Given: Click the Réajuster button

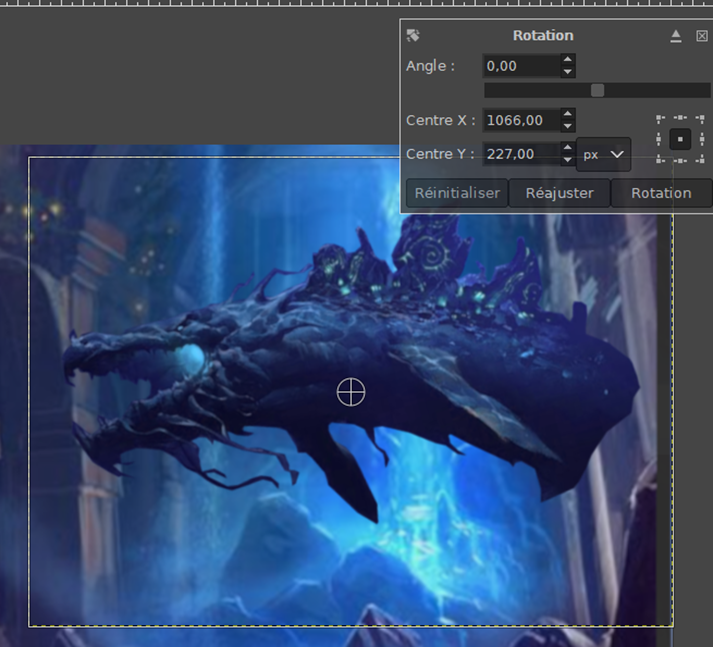Looking at the screenshot, I should [x=559, y=193].
